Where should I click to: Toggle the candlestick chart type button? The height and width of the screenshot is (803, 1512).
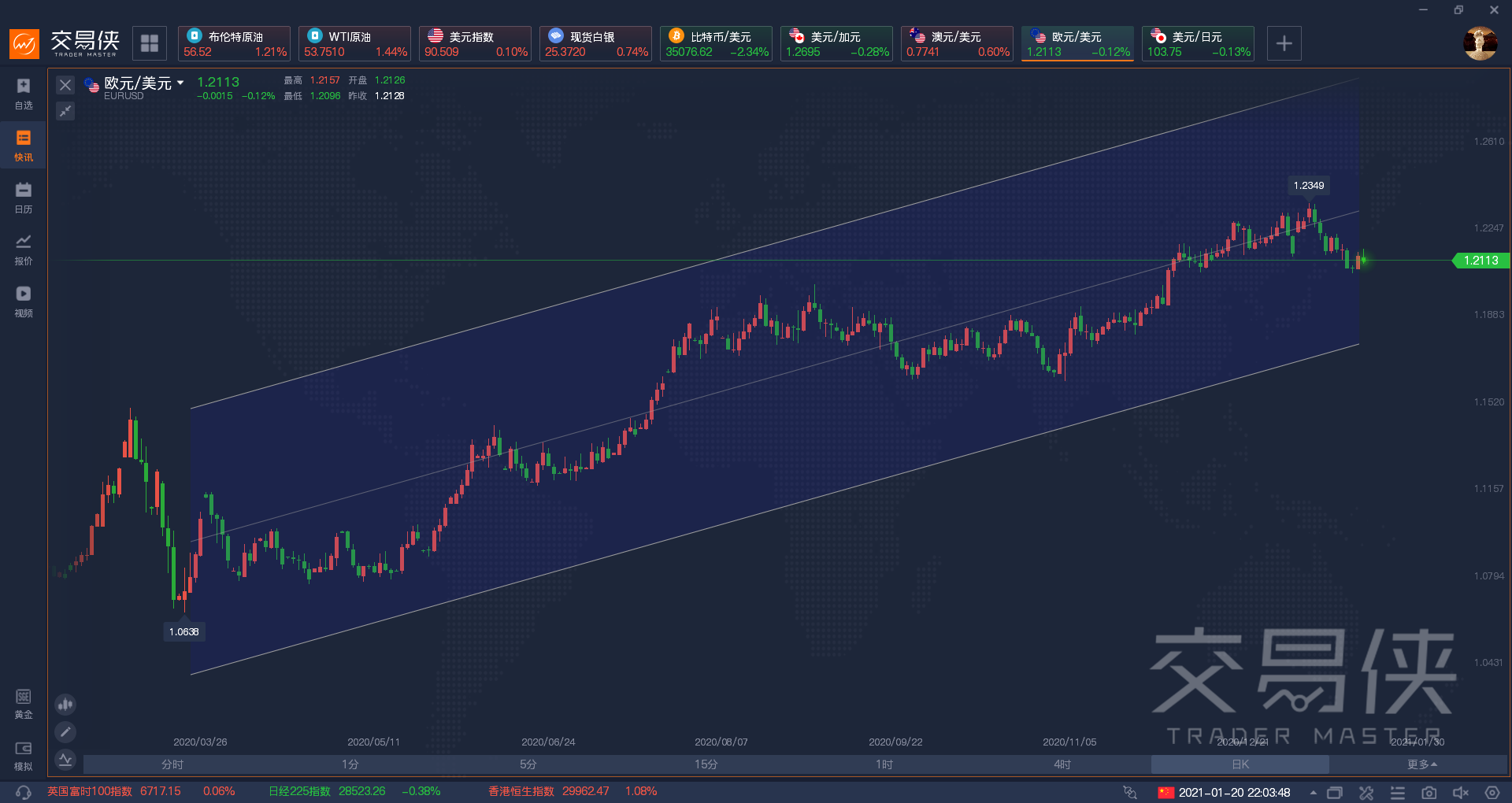pyautogui.click(x=65, y=704)
